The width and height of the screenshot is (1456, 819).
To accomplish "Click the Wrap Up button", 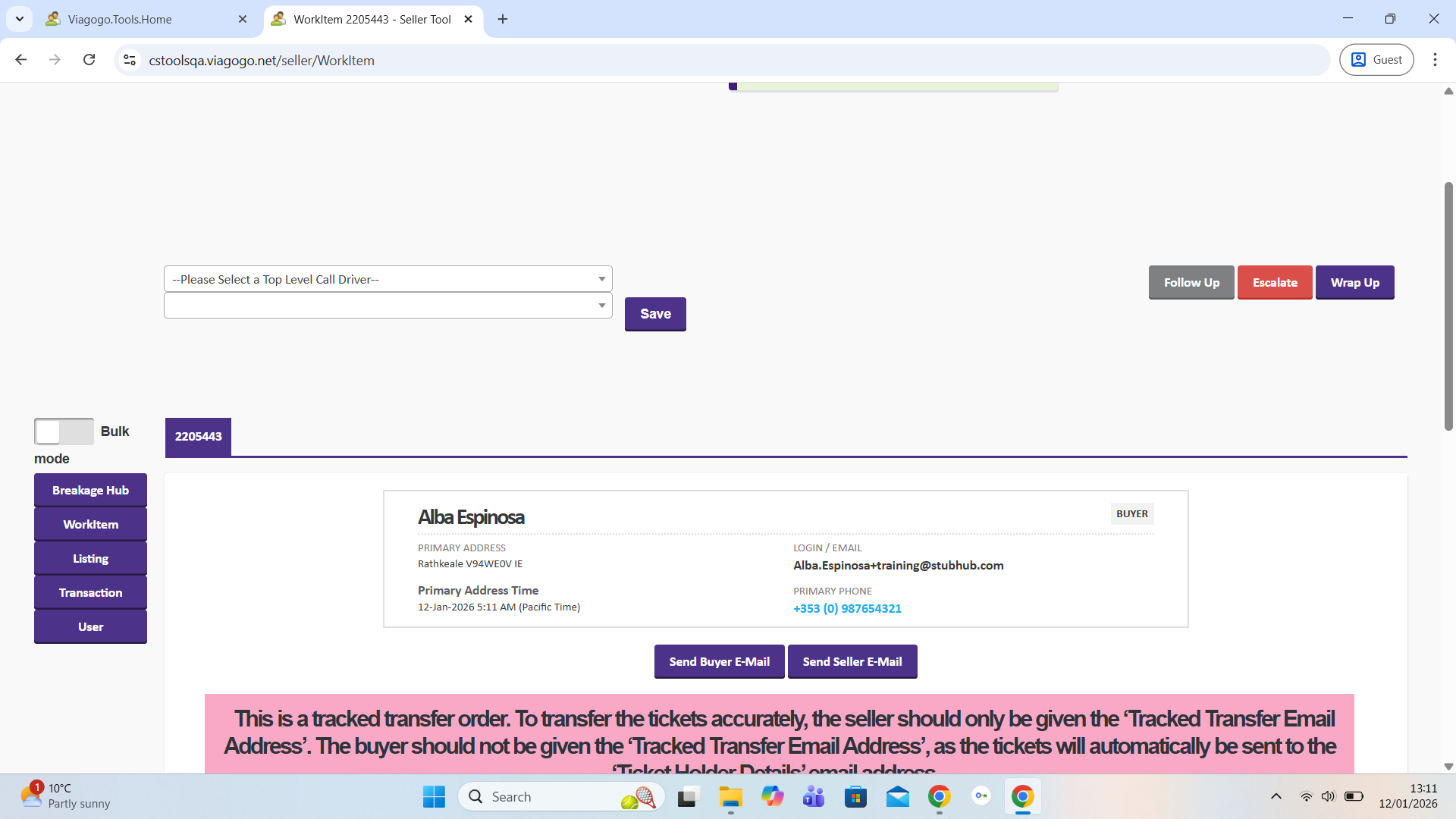I will (1354, 283).
